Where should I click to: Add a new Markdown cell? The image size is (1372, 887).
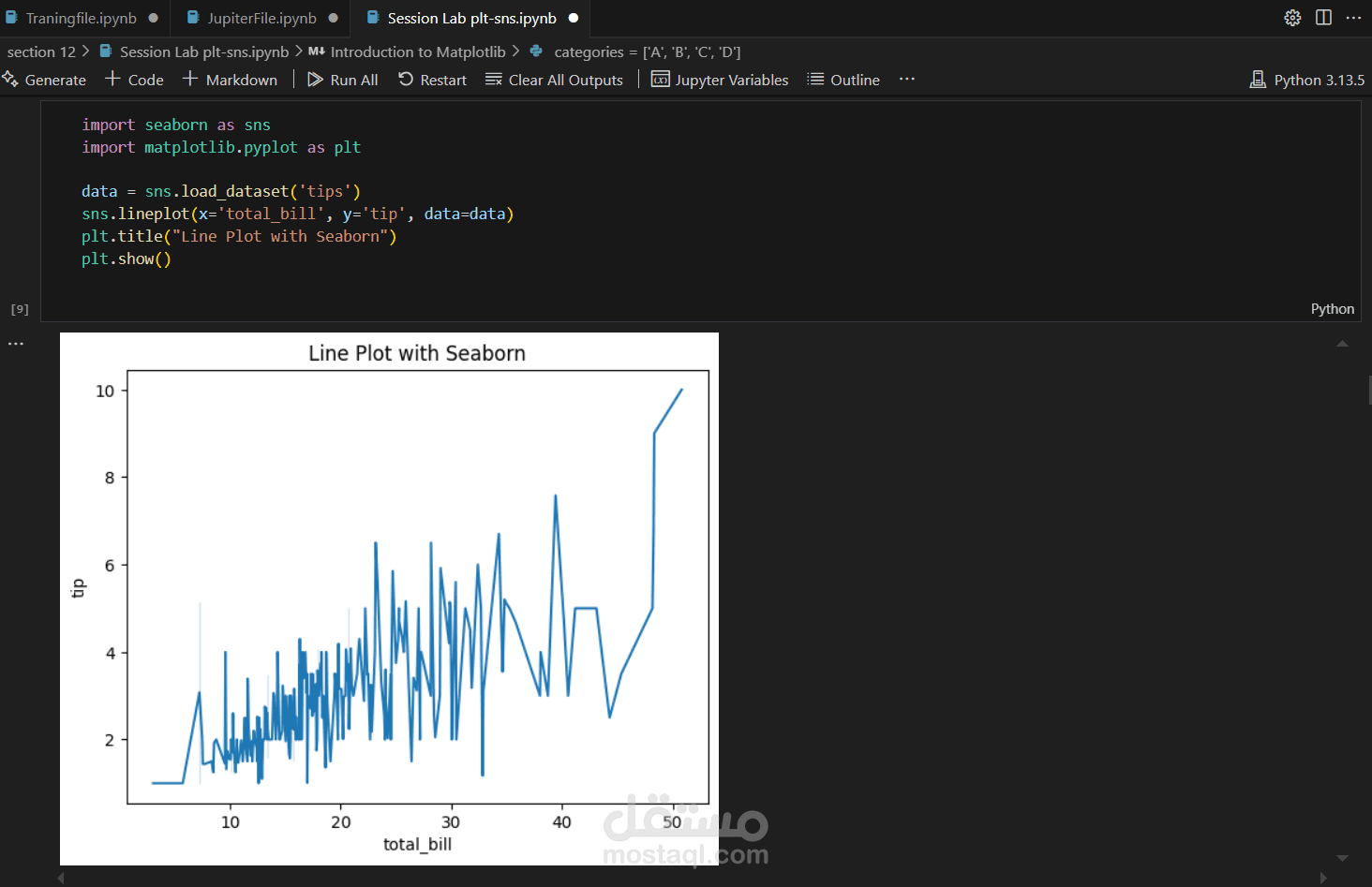230,80
